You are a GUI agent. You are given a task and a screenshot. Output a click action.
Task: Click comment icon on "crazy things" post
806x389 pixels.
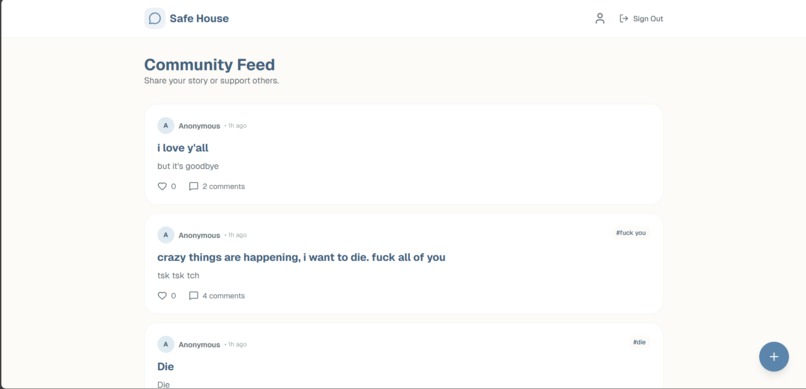point(193,296)
